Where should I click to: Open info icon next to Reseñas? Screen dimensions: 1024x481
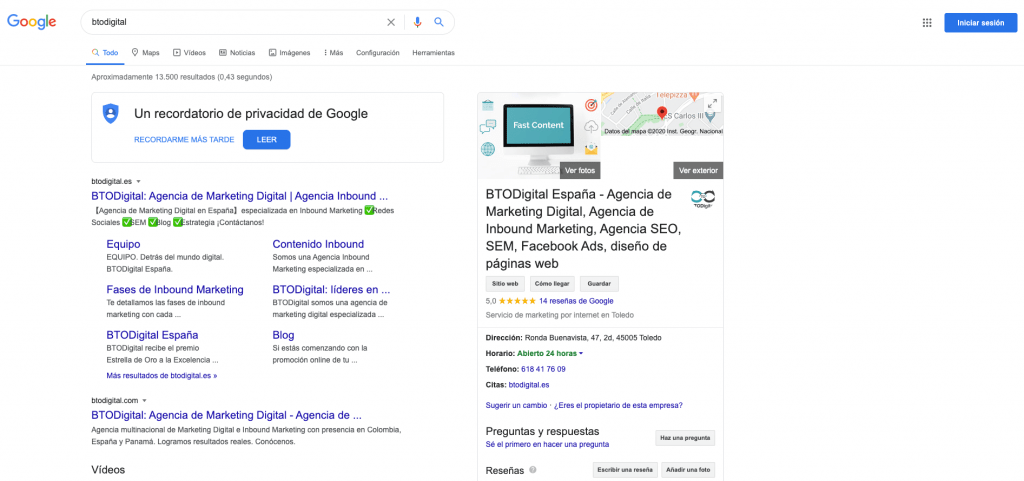pos(533,470)
